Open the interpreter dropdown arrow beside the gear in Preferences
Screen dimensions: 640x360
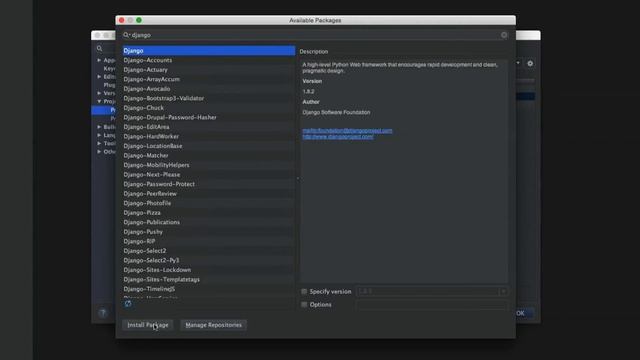(518, 63)
